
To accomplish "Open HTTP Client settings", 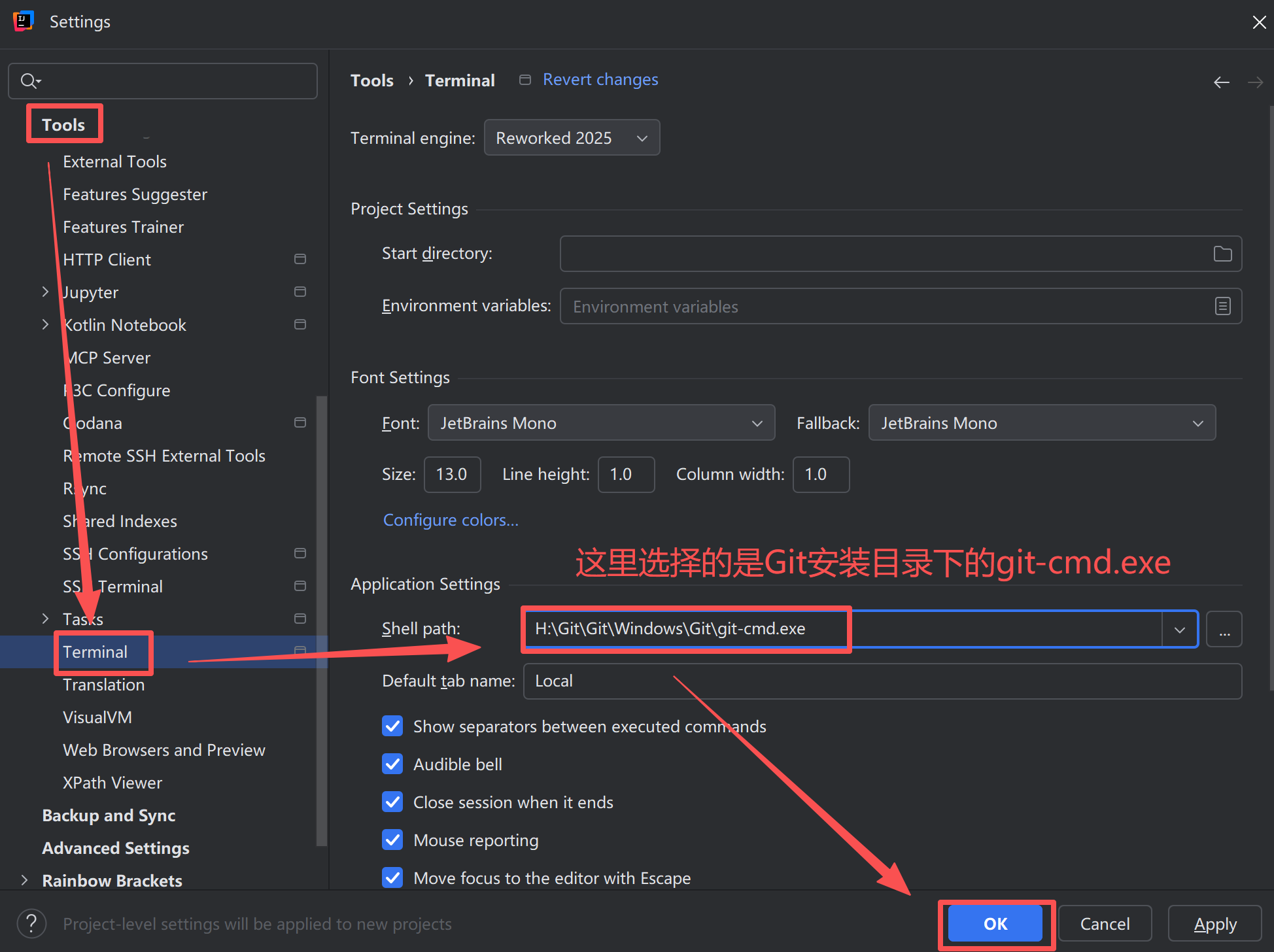I will coord(107,260).
